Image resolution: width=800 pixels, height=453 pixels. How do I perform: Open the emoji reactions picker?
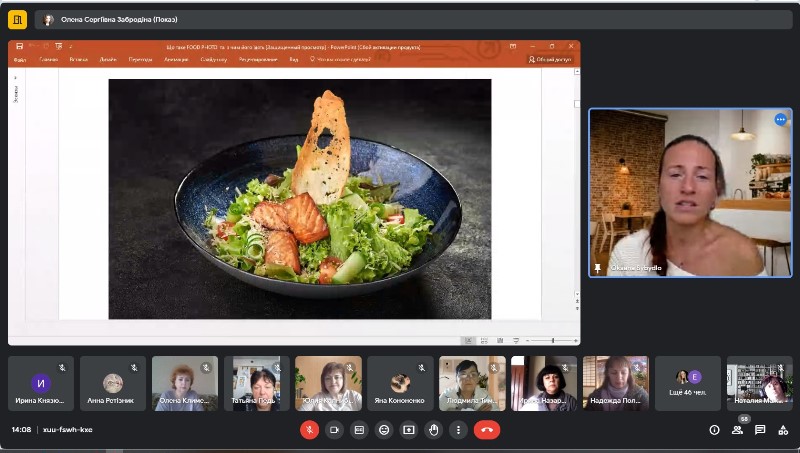click(x=384, y=430)
